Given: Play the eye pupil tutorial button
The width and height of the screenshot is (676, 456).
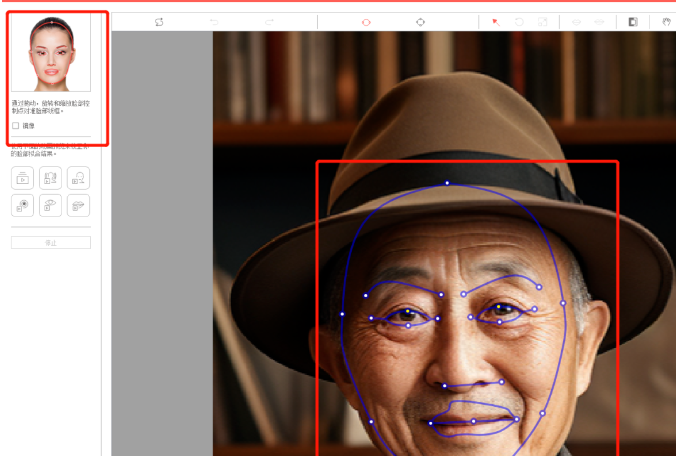Looking at the screenshot, I should click(23, 205).
